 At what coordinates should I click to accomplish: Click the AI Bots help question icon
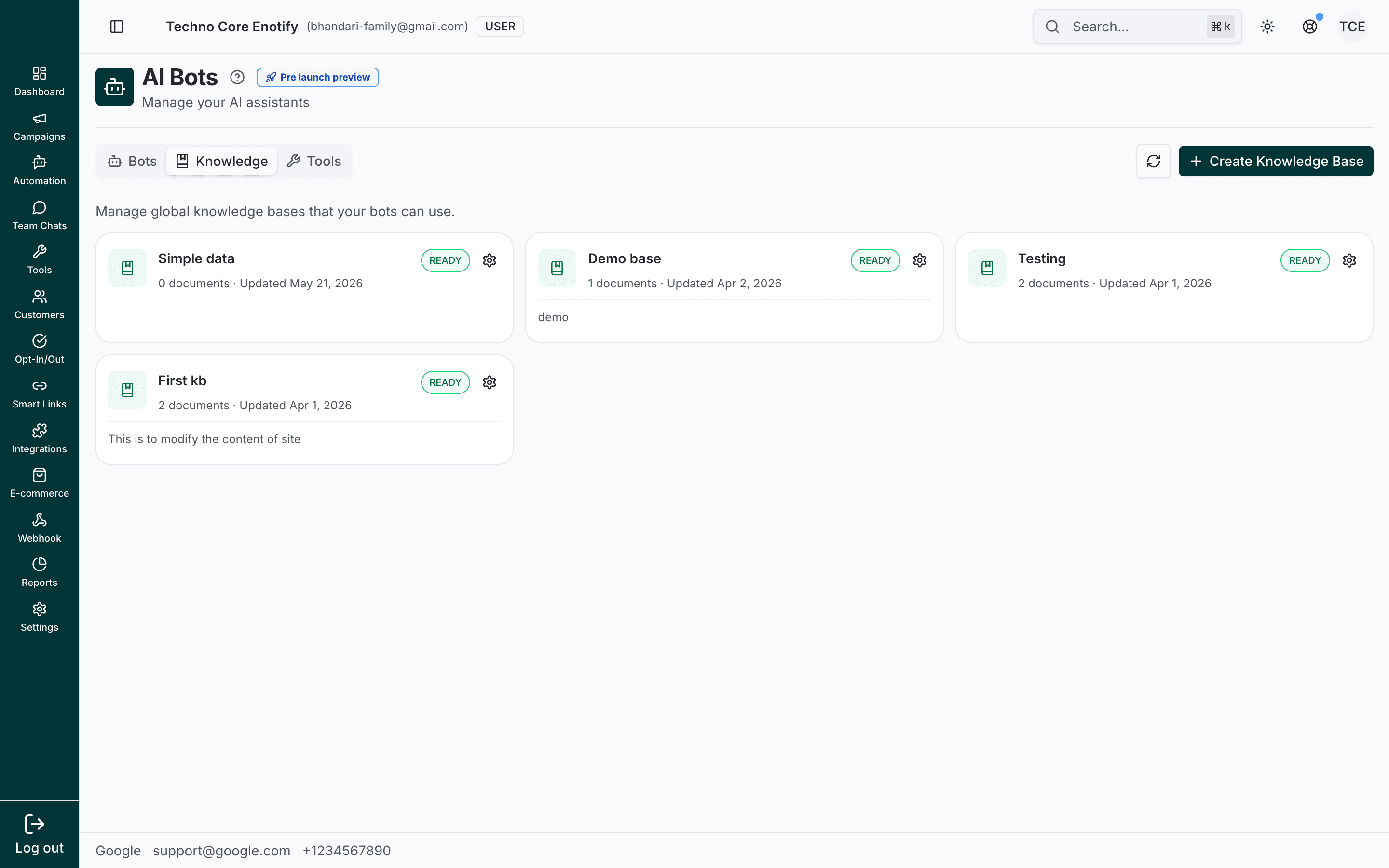(237, 77)
